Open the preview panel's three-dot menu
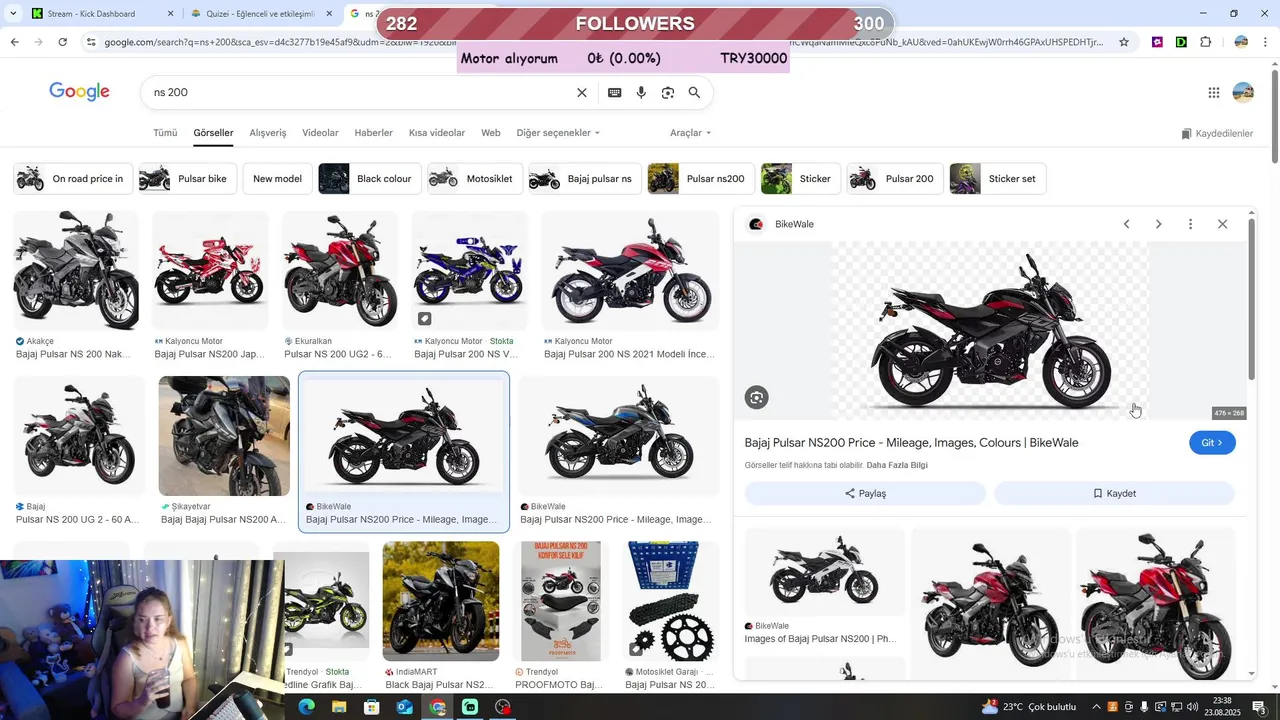Image resolution: width=1280 pixels, height=720 pixels. 1190,224
